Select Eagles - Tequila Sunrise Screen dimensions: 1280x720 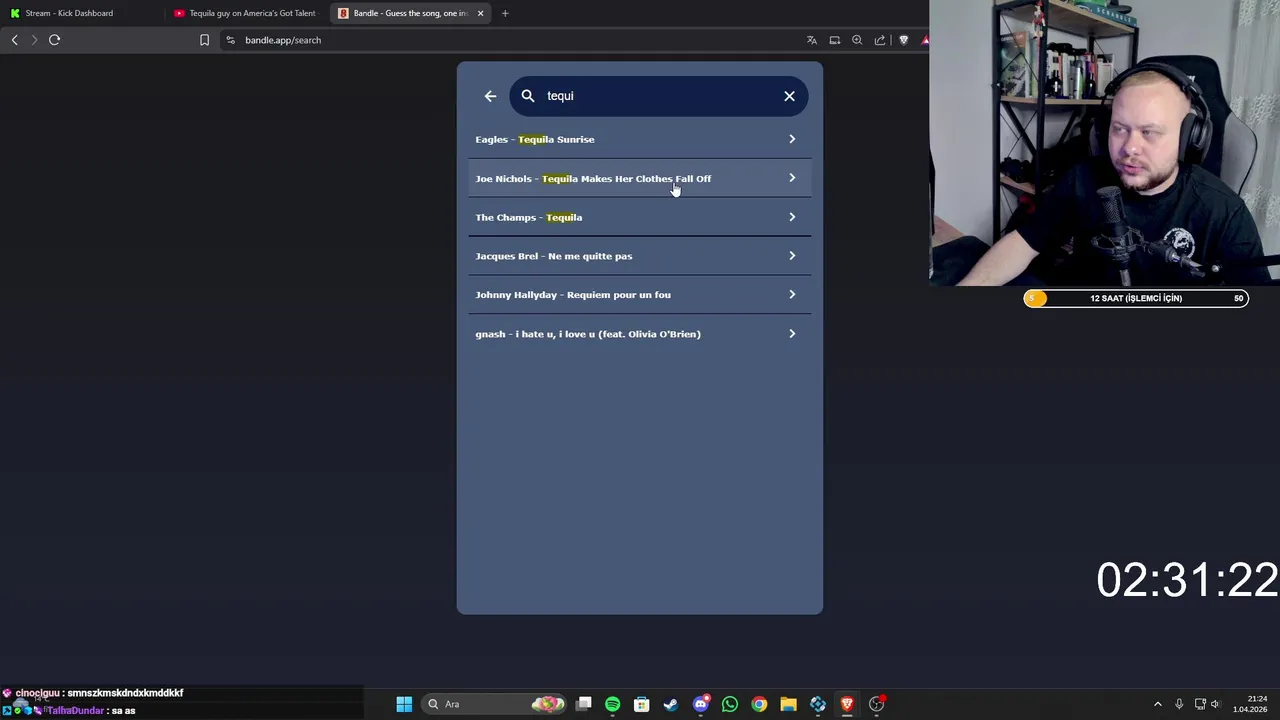[639, 139]
